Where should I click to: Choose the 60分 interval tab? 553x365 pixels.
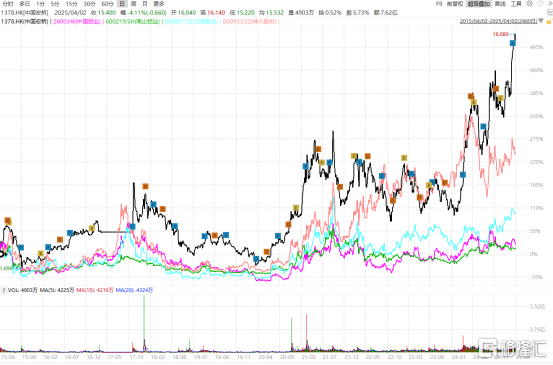(x=107, y=4)
